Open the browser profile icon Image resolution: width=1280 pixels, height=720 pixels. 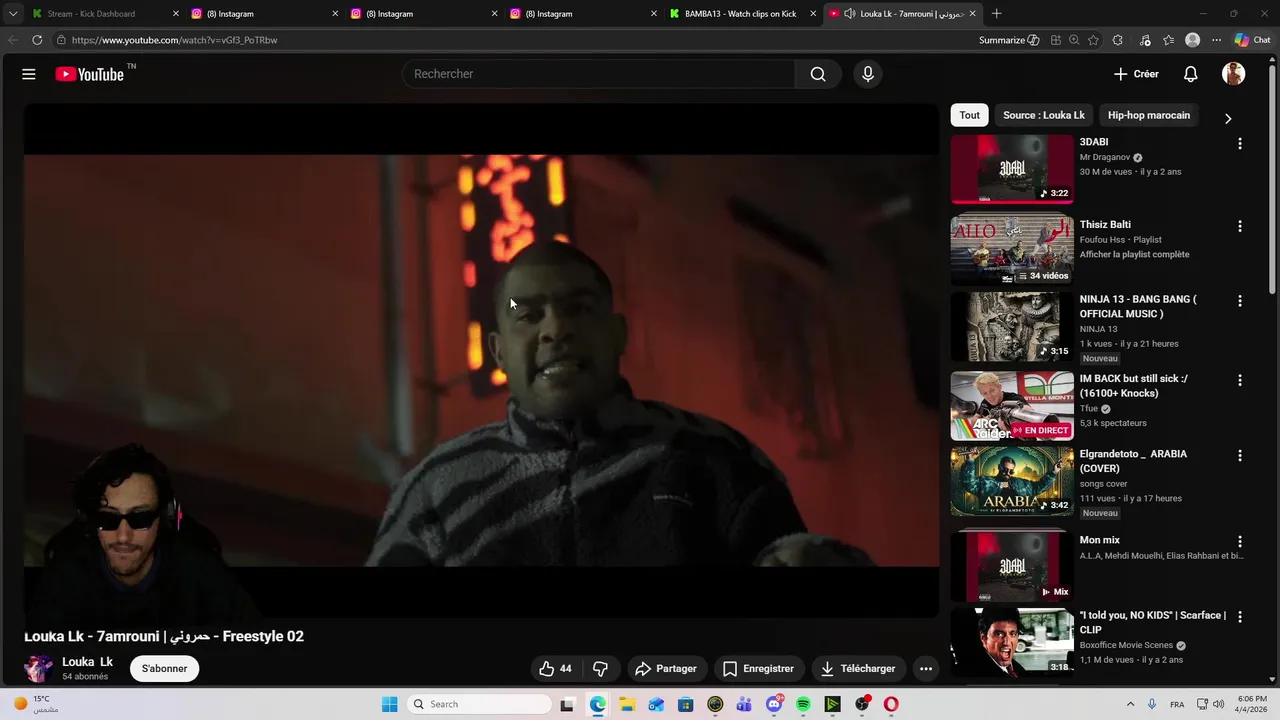tap(1192, 40)
